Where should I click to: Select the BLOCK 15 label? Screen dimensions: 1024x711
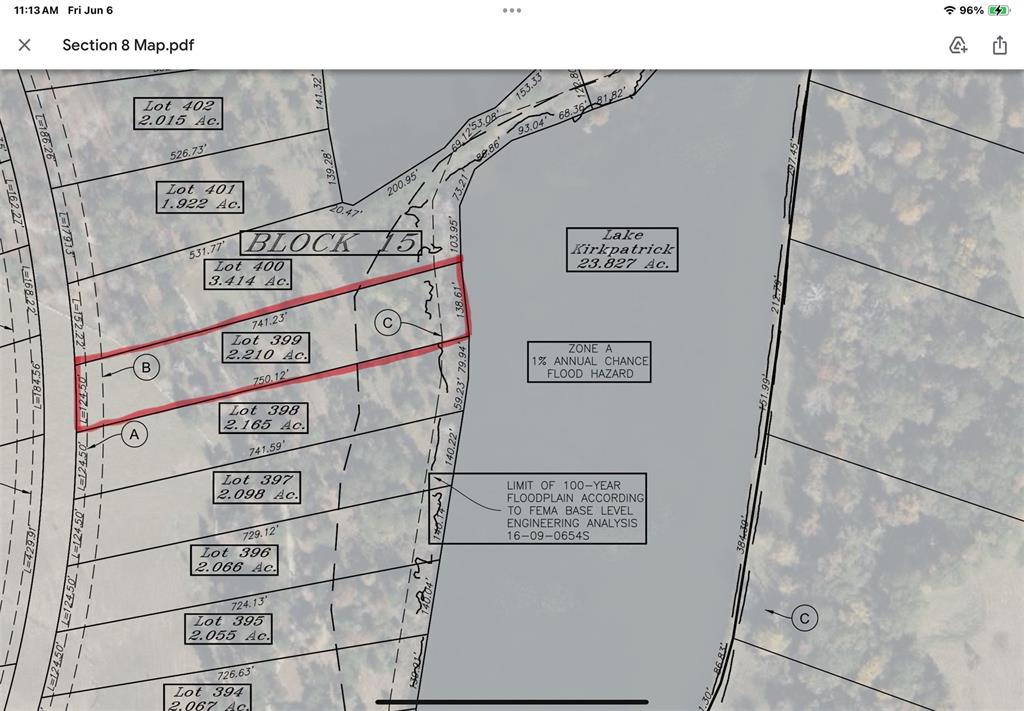pos(331,243)
